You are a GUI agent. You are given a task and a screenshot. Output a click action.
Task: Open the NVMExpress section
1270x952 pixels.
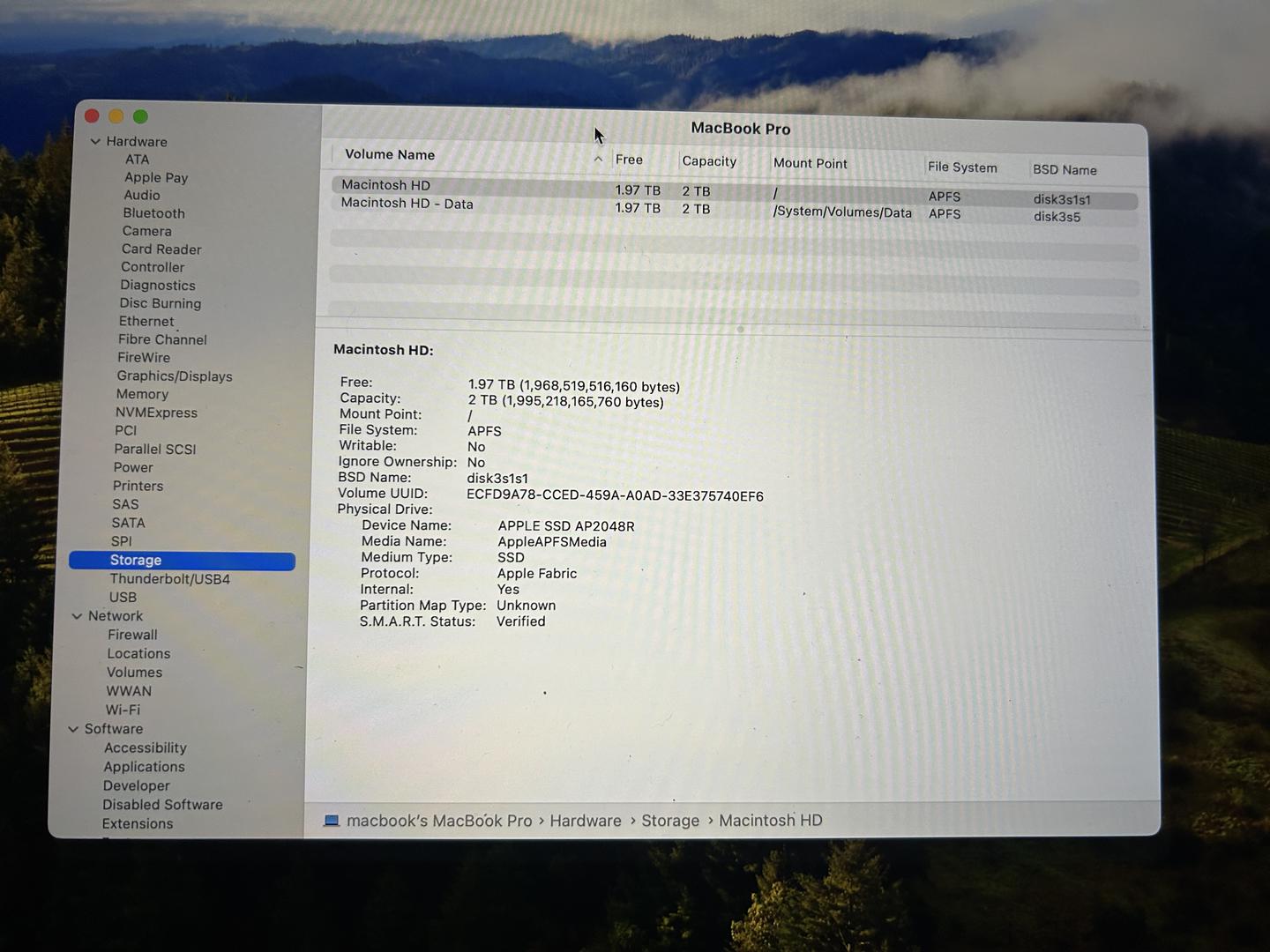[156, 413]
